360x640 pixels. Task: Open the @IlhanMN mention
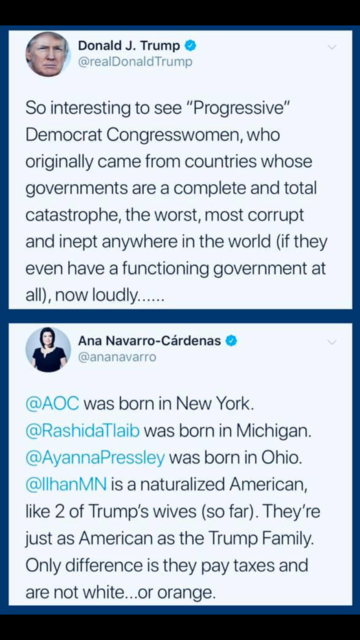pyautogui.click(x=66, y=484)
